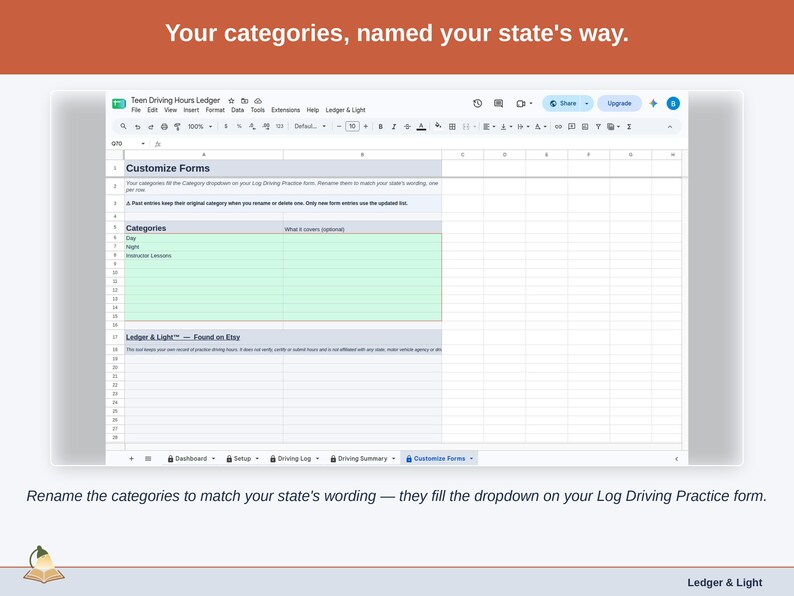Hide the toolbar with collapse chevron
This screenshot has height=596, width=794.
pos(670,127)
